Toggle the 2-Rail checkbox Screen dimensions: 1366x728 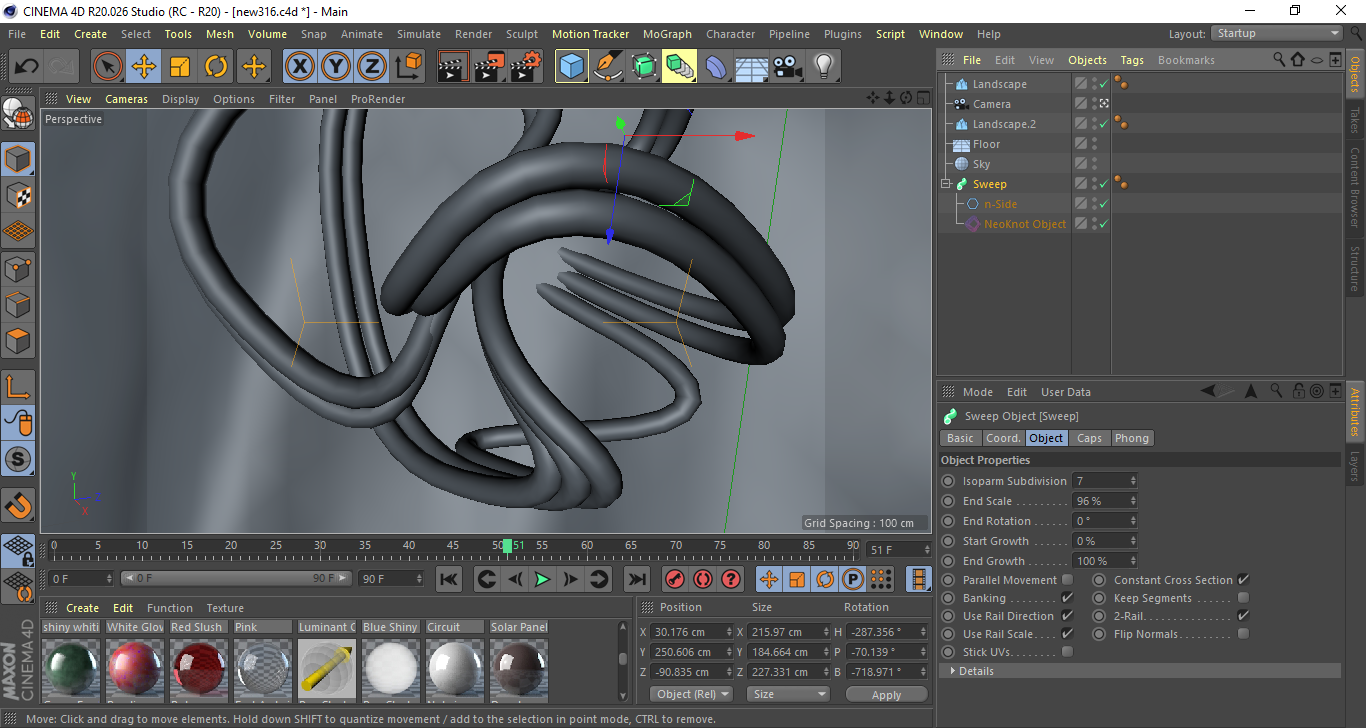pos(1243,616)
